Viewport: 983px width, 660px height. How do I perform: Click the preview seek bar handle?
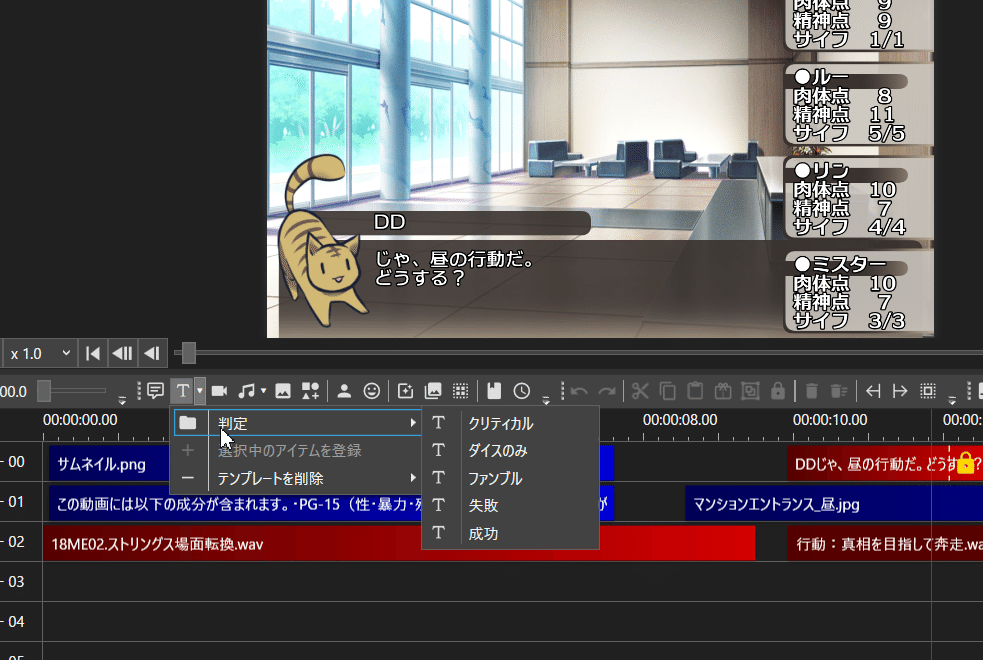pyautogui.click(x=189, y=353)
